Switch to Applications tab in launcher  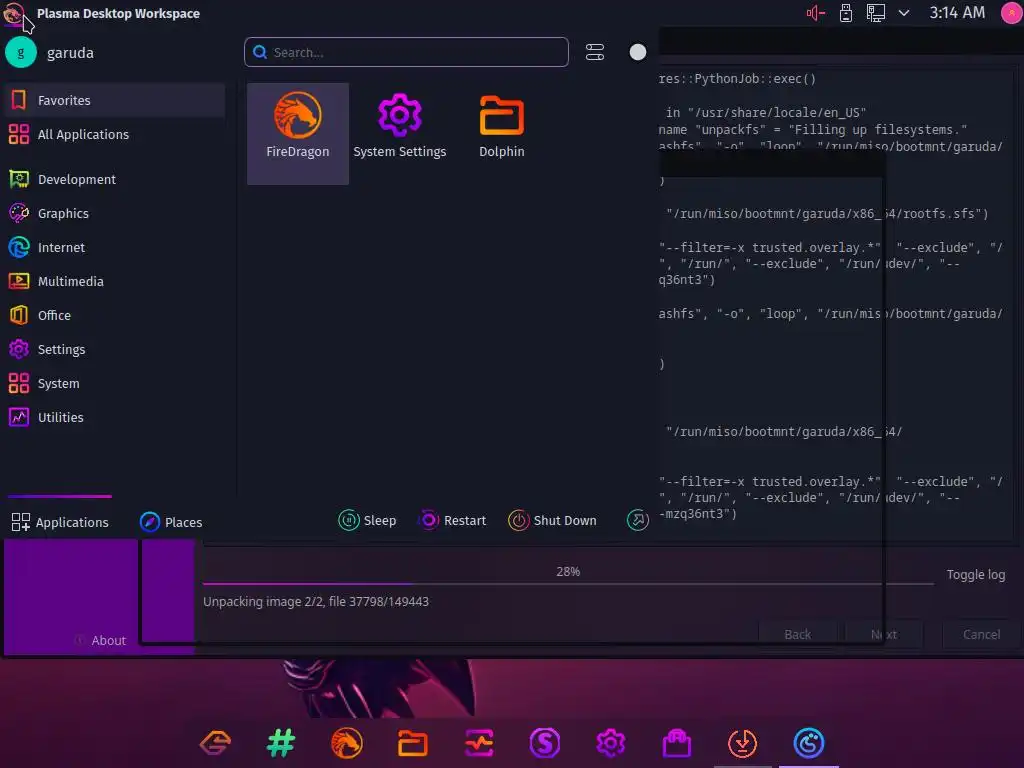tap(60, 522)
